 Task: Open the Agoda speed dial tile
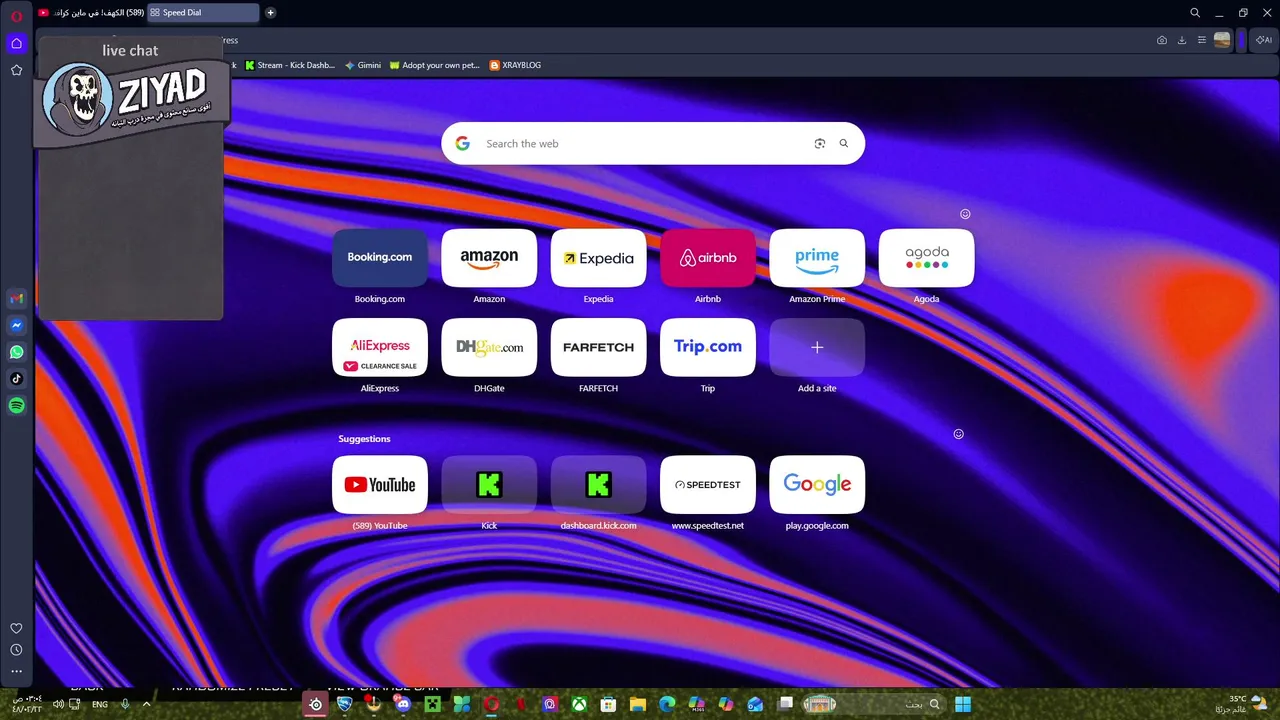pyautogui.click(x=926, y=258)
